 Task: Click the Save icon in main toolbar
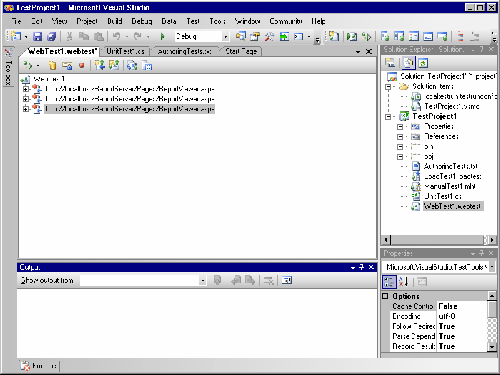tap(37, 36)
